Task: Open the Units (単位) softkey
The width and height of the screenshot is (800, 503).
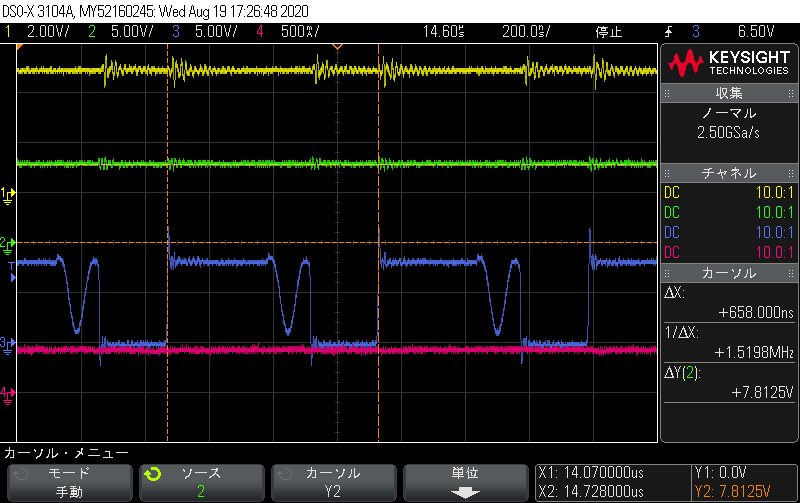Action: click(x=465, y=482)
